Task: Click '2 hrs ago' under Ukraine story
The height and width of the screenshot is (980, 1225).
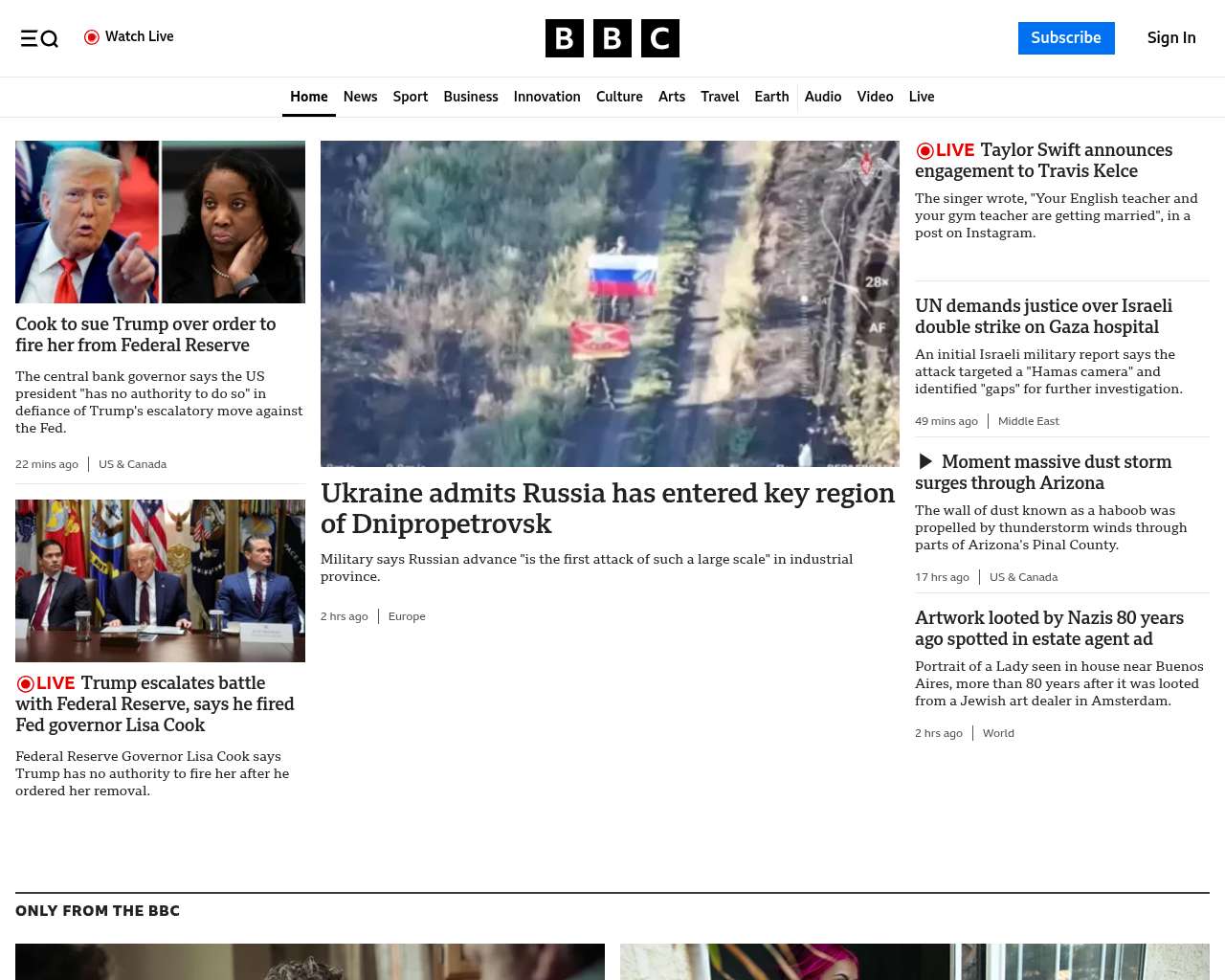Action: pyautogui.click(x=345, y=616)
